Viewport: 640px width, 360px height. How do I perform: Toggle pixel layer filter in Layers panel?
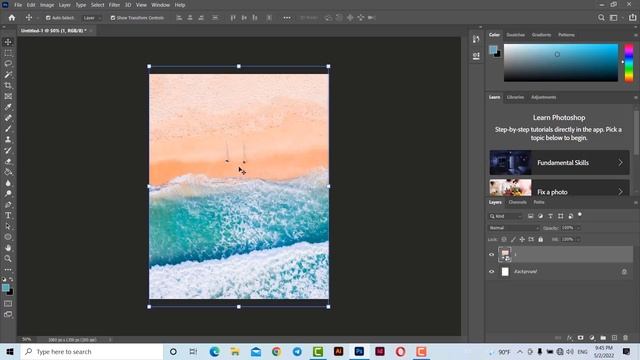tap(530, 216)
